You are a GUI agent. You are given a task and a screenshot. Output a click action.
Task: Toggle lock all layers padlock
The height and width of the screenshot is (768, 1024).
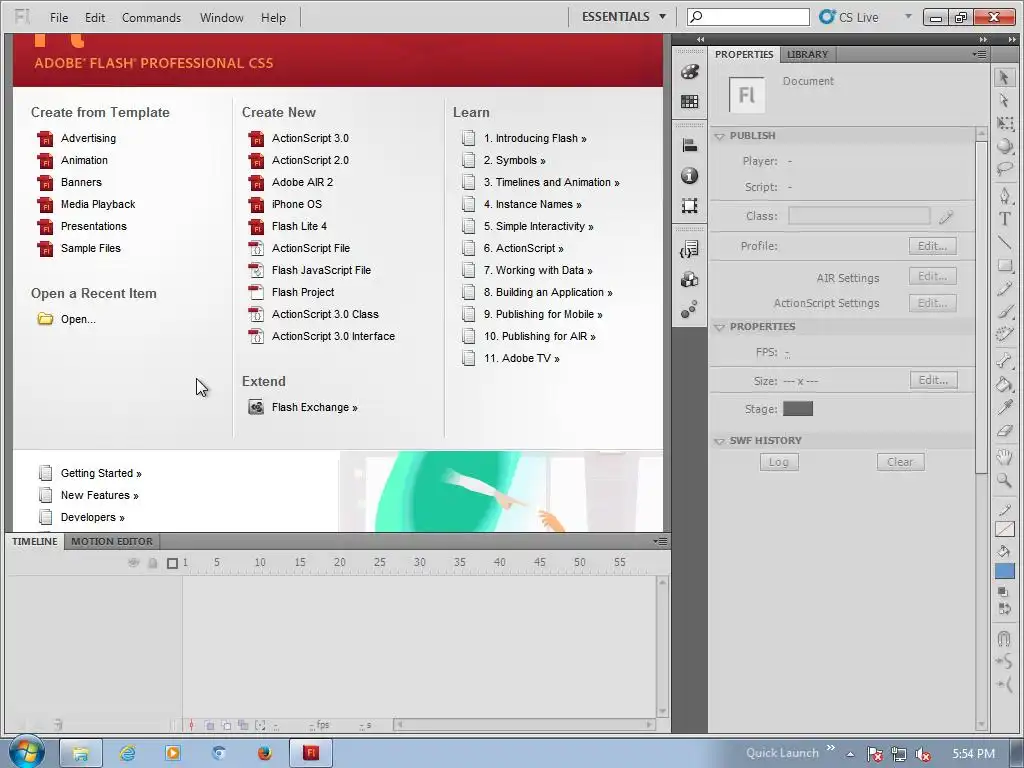click(x=153, y=562)
